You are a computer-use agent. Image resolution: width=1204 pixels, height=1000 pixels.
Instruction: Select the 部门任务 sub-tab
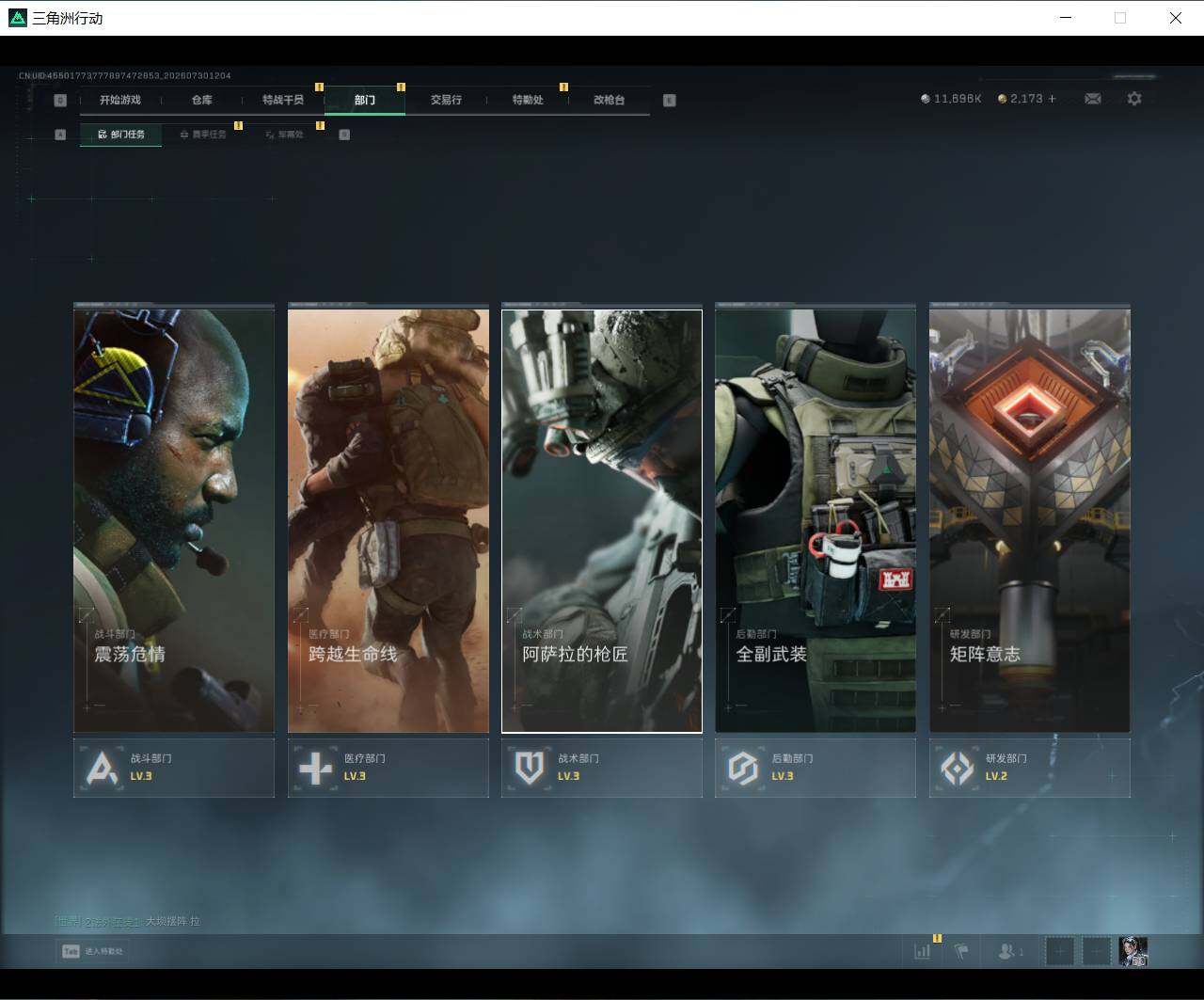pyautogui.click(x=120, y=135)
